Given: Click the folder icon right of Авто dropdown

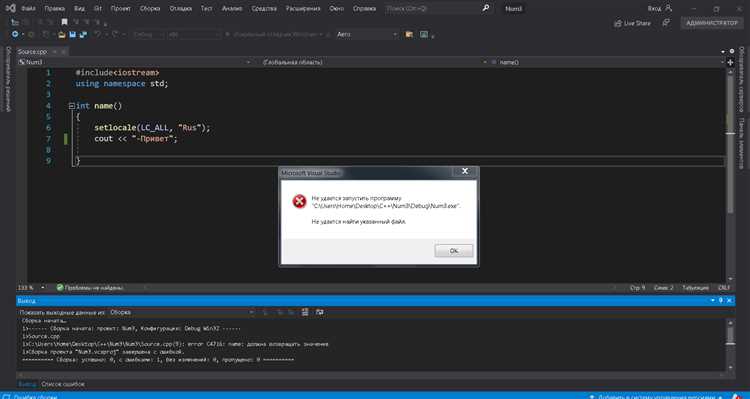Looking at the screenshot, I should click(x=409, y=34).
